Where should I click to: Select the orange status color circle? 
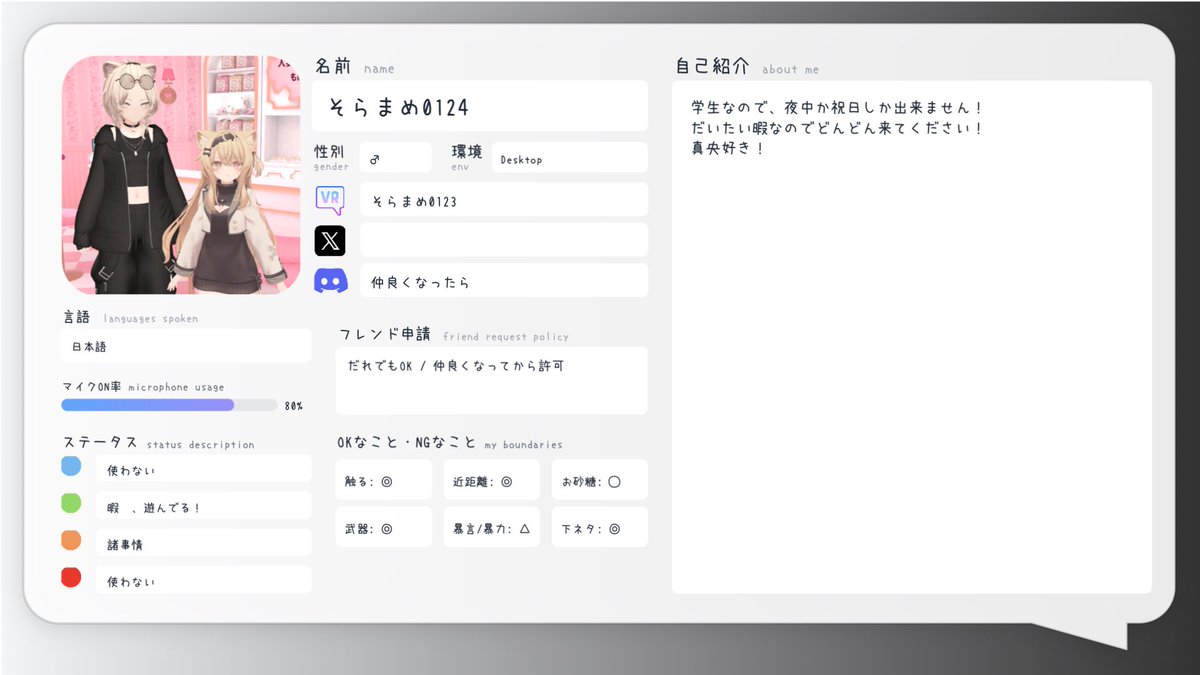71,540
